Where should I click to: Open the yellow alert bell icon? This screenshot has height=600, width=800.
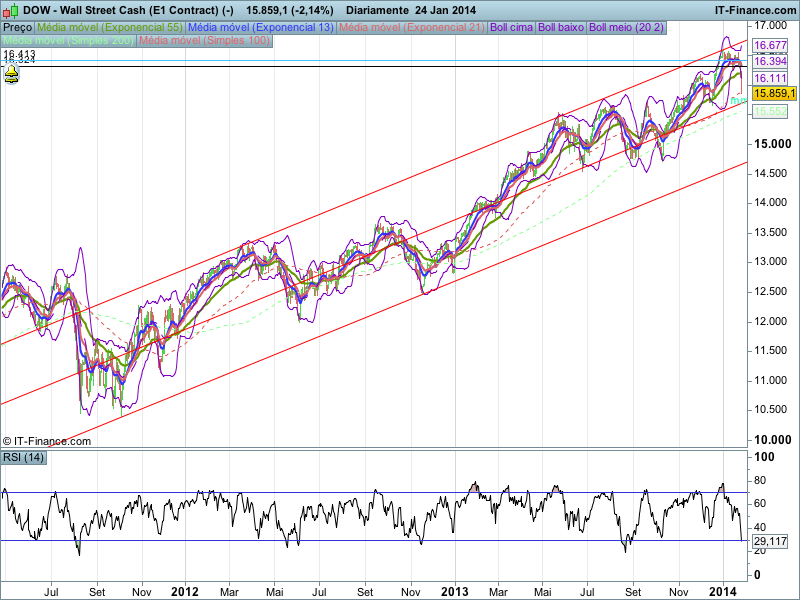pos(11,75)
